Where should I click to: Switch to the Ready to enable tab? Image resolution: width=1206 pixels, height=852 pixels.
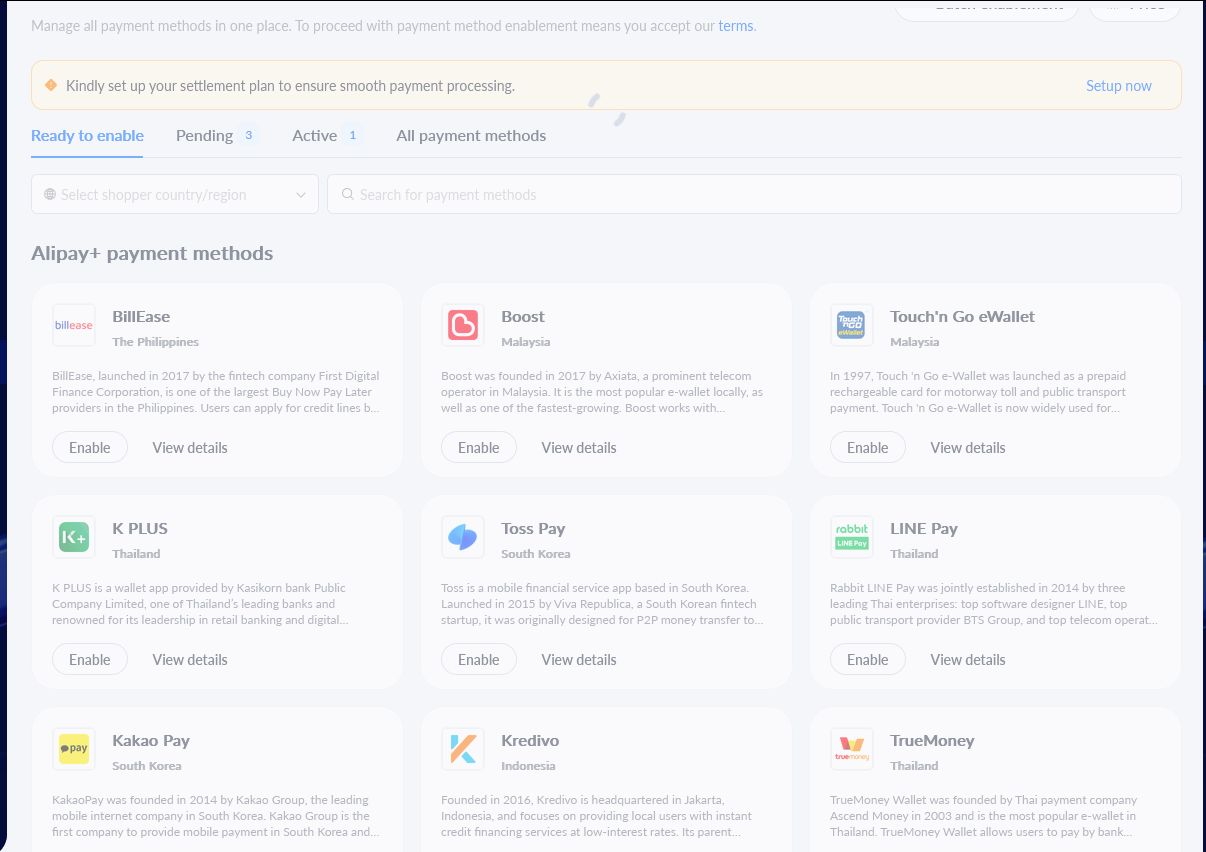click(87, 136)
